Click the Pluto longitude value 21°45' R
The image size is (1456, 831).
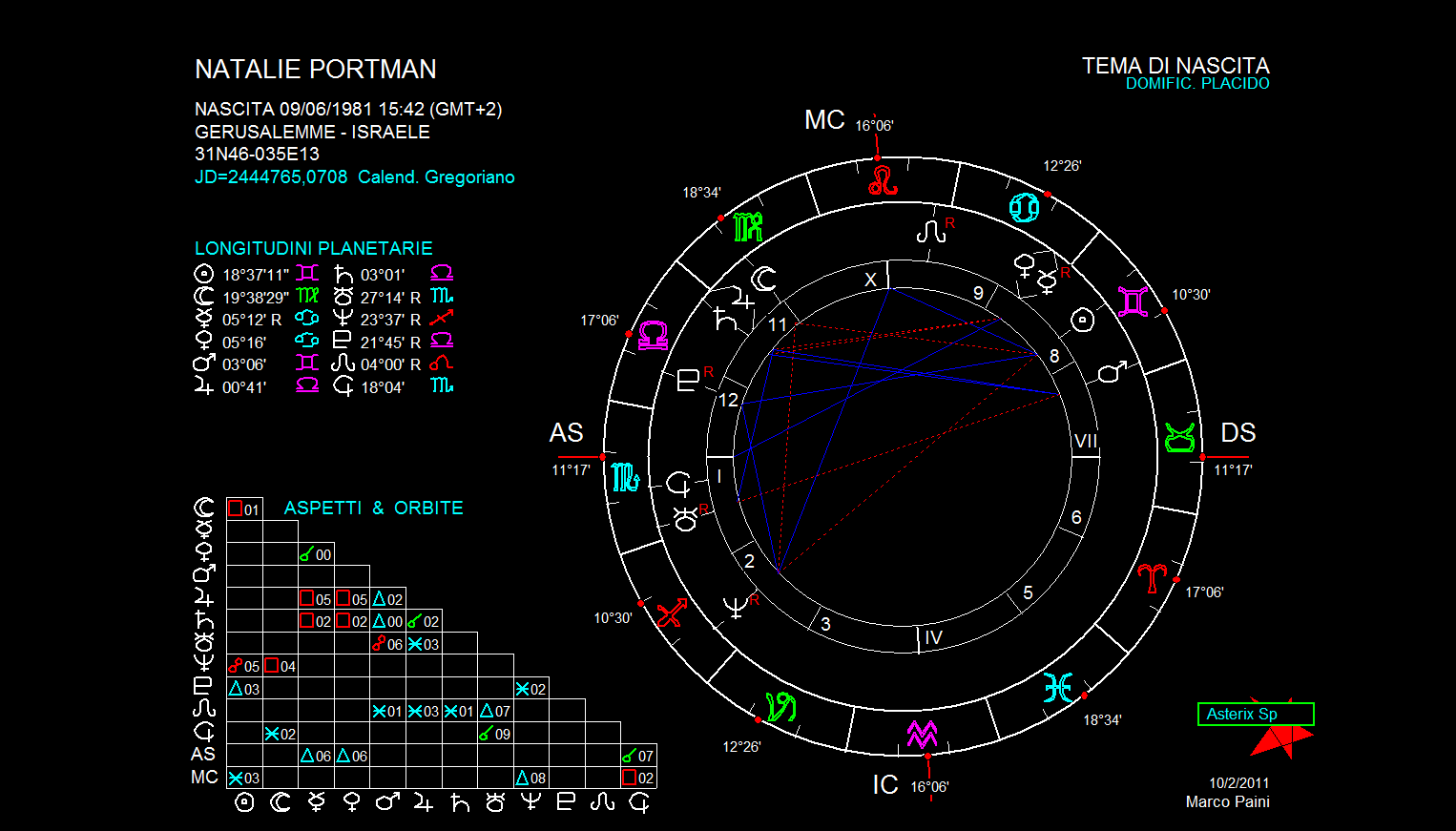pos(390,343)
